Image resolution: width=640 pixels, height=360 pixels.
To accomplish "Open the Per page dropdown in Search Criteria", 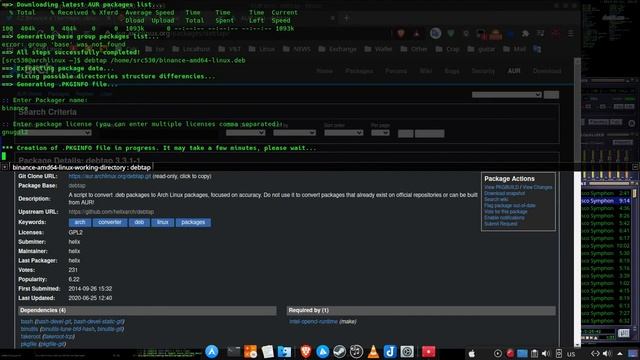I will coord(380,133).
